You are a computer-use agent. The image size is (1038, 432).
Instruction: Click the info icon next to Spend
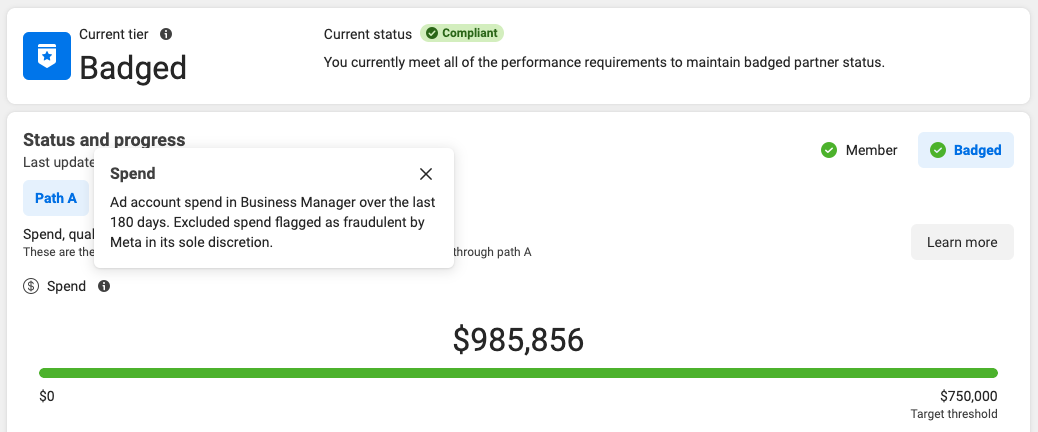point(104,286)
